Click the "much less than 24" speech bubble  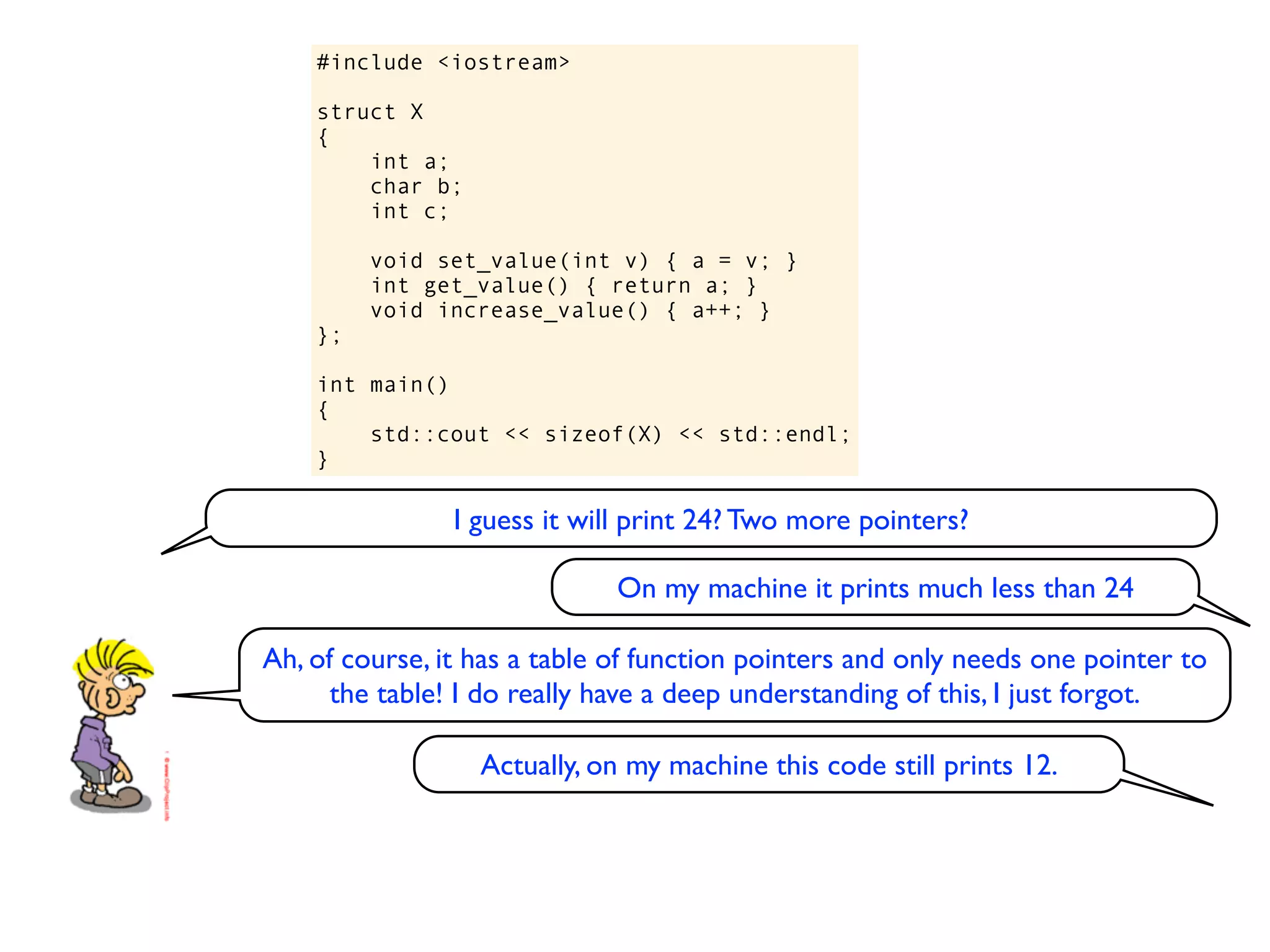click(874, 588)
